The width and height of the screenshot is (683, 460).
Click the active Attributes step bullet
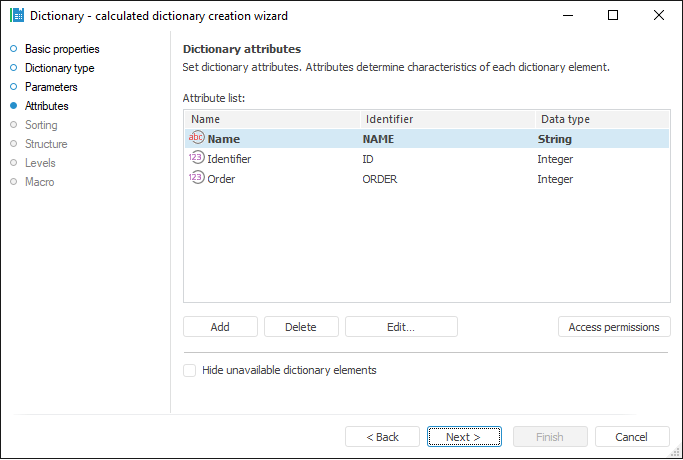coord(14,106)
